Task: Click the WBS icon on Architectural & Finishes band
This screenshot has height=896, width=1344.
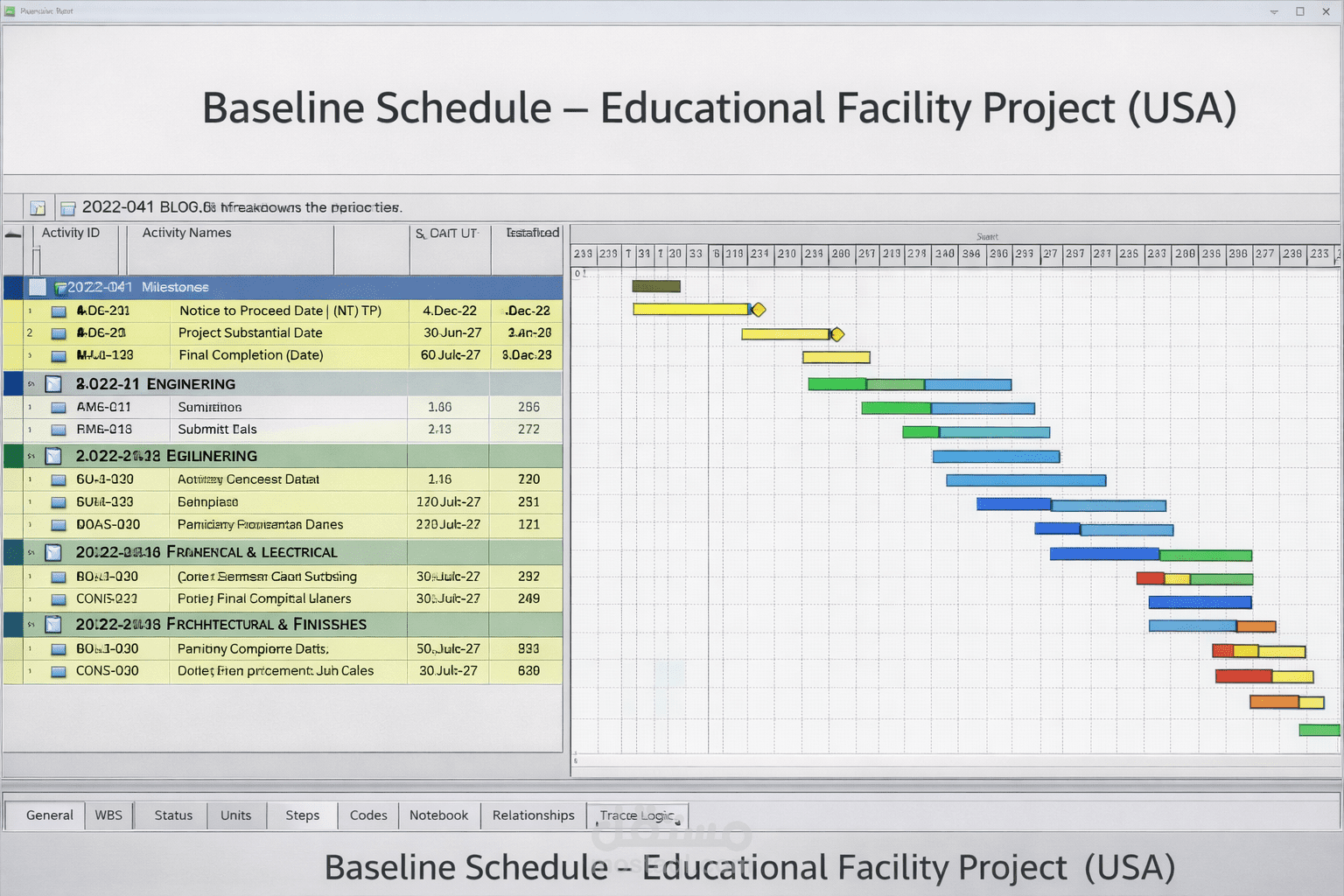Action: coord(54,624)
